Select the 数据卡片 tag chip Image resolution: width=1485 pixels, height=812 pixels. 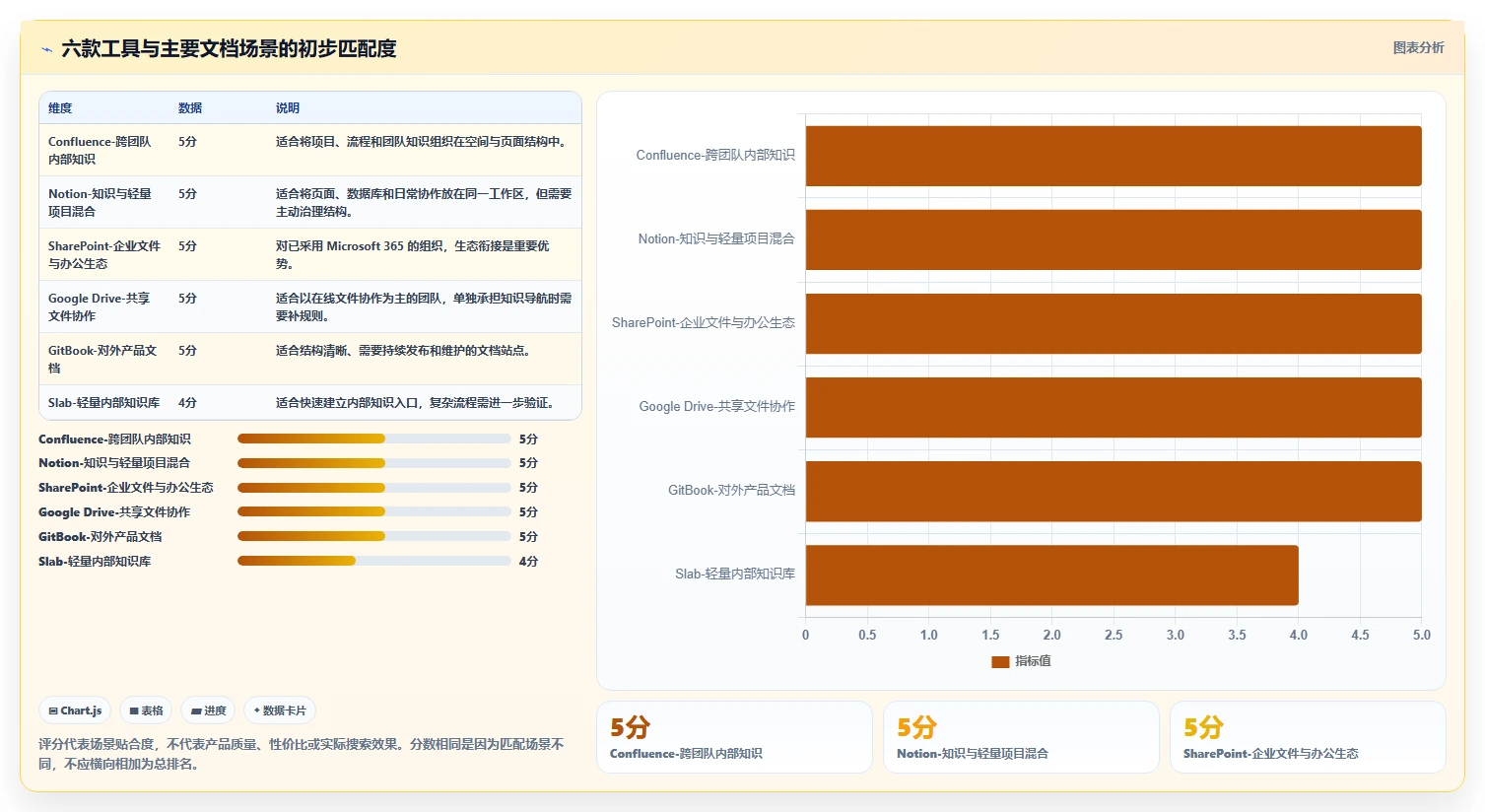(280, 710)
